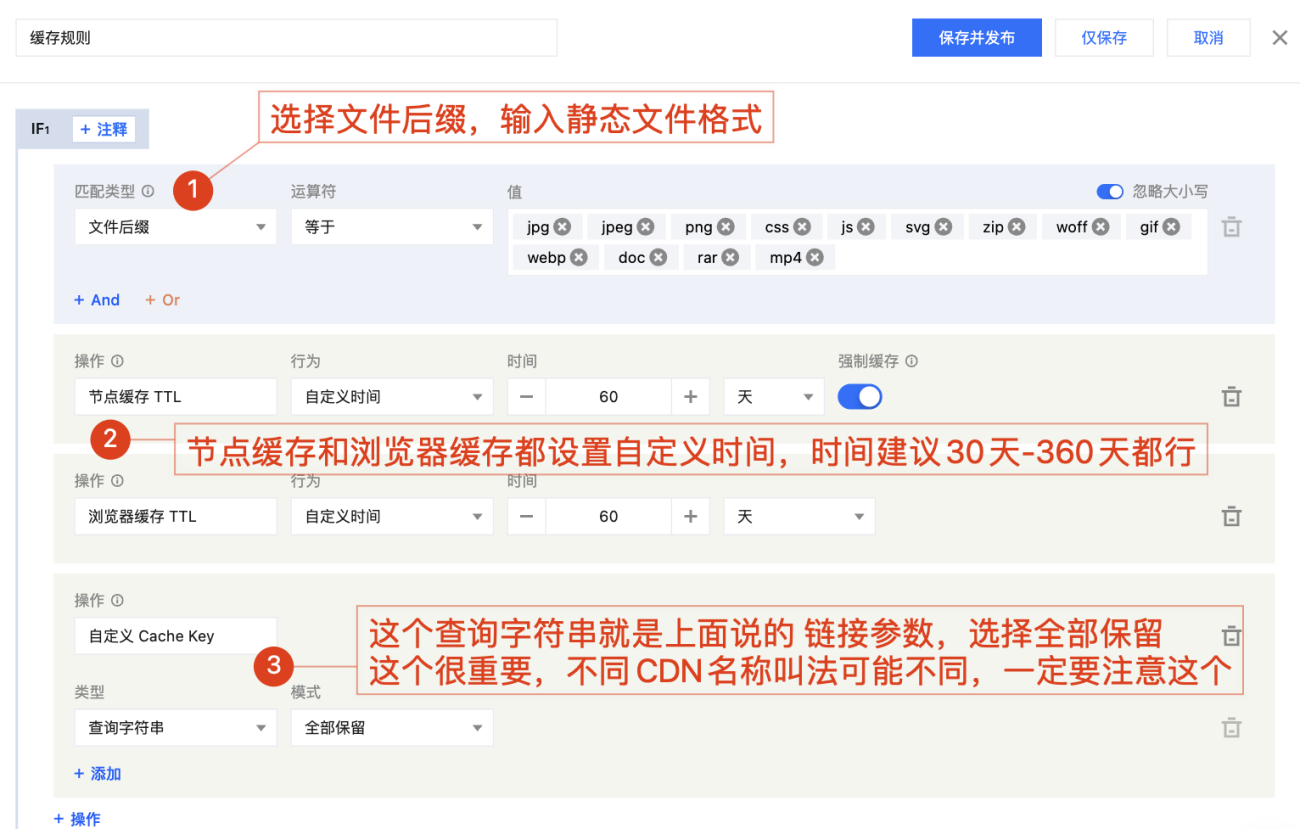
Task: Remove the "jpg" file suffix tag
Action: (562, 226)
